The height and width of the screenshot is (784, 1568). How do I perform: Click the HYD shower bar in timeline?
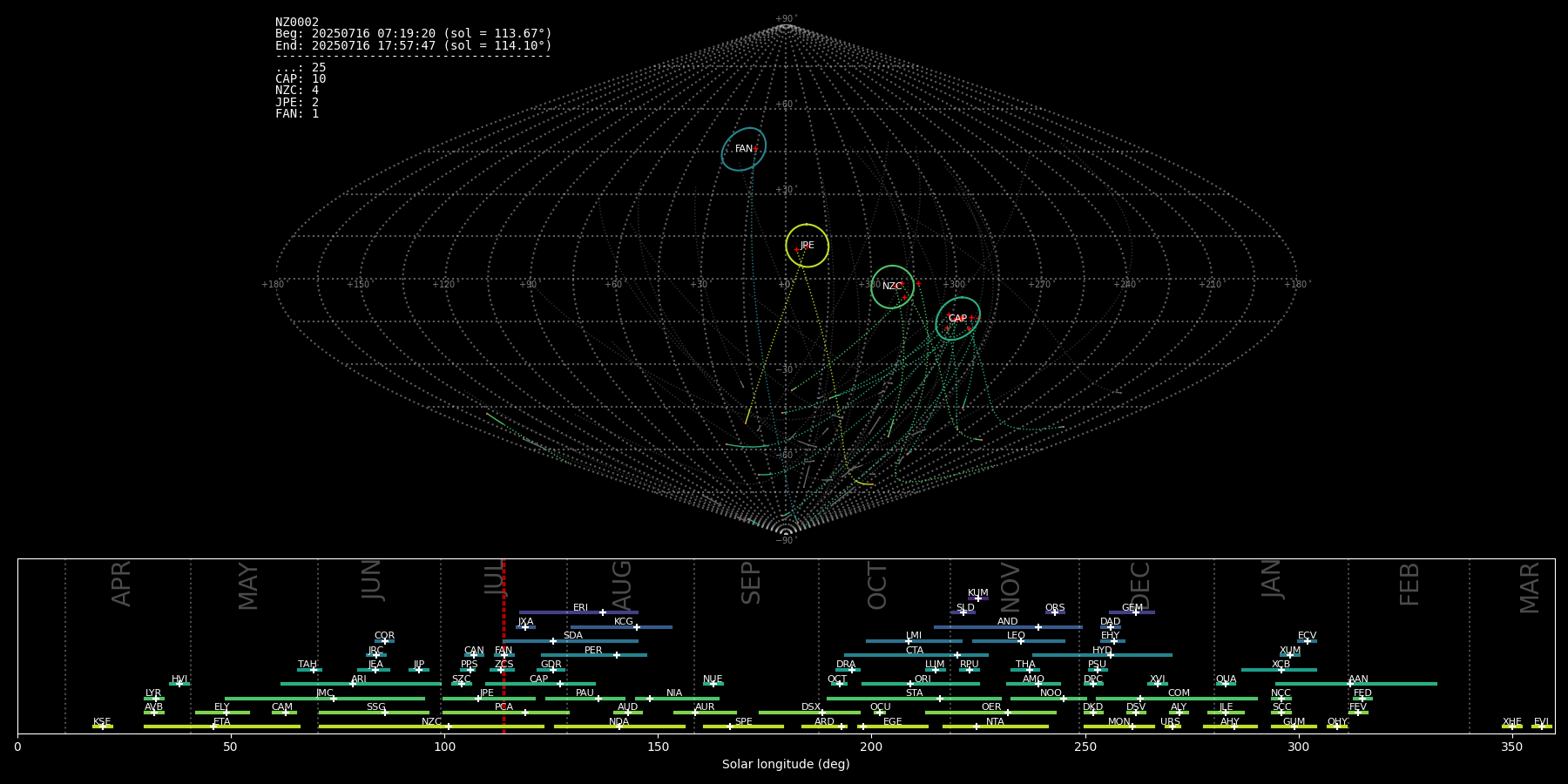click(x=1102, y=655)
